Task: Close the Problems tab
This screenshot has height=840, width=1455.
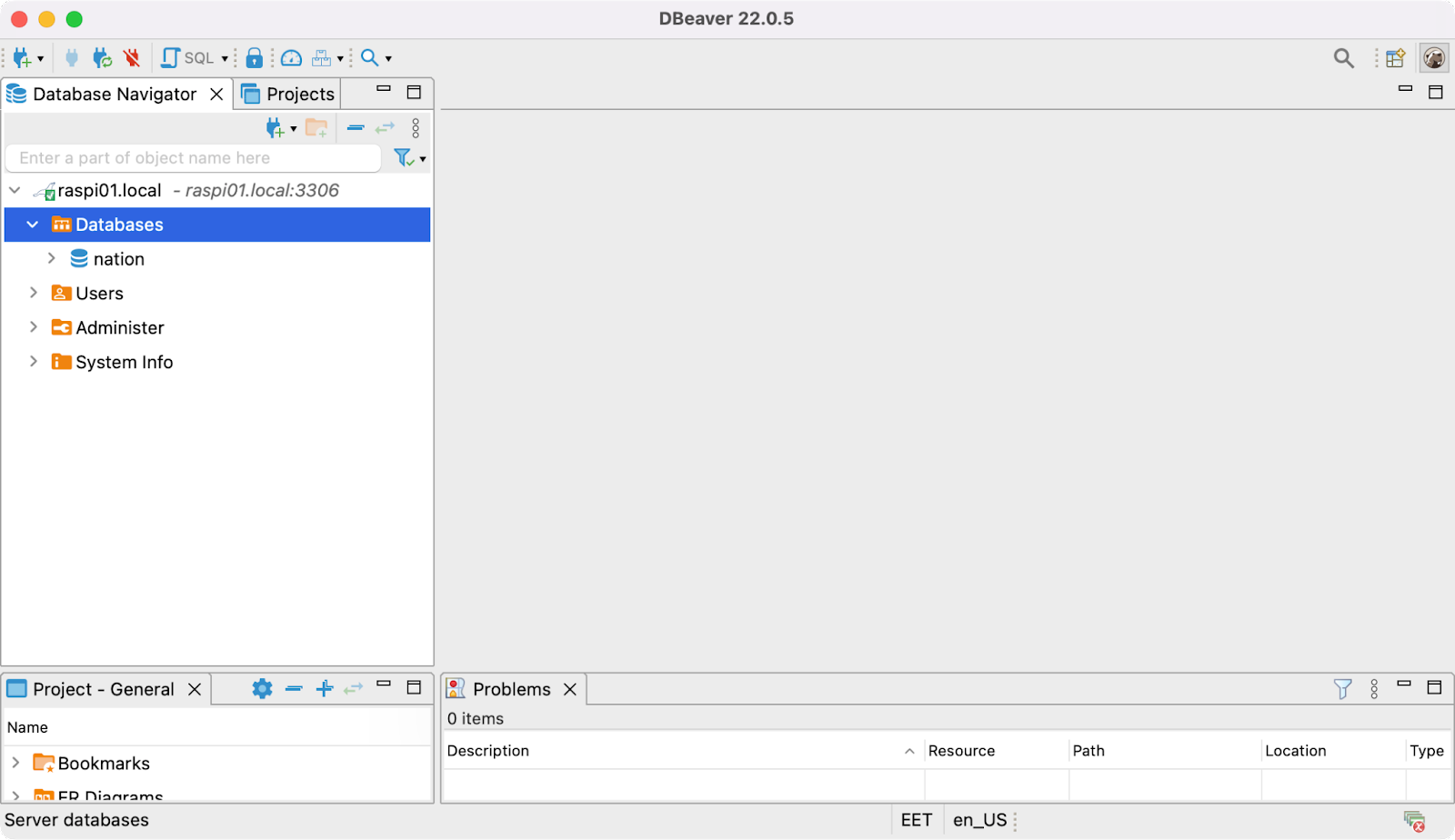Action: 570,689
